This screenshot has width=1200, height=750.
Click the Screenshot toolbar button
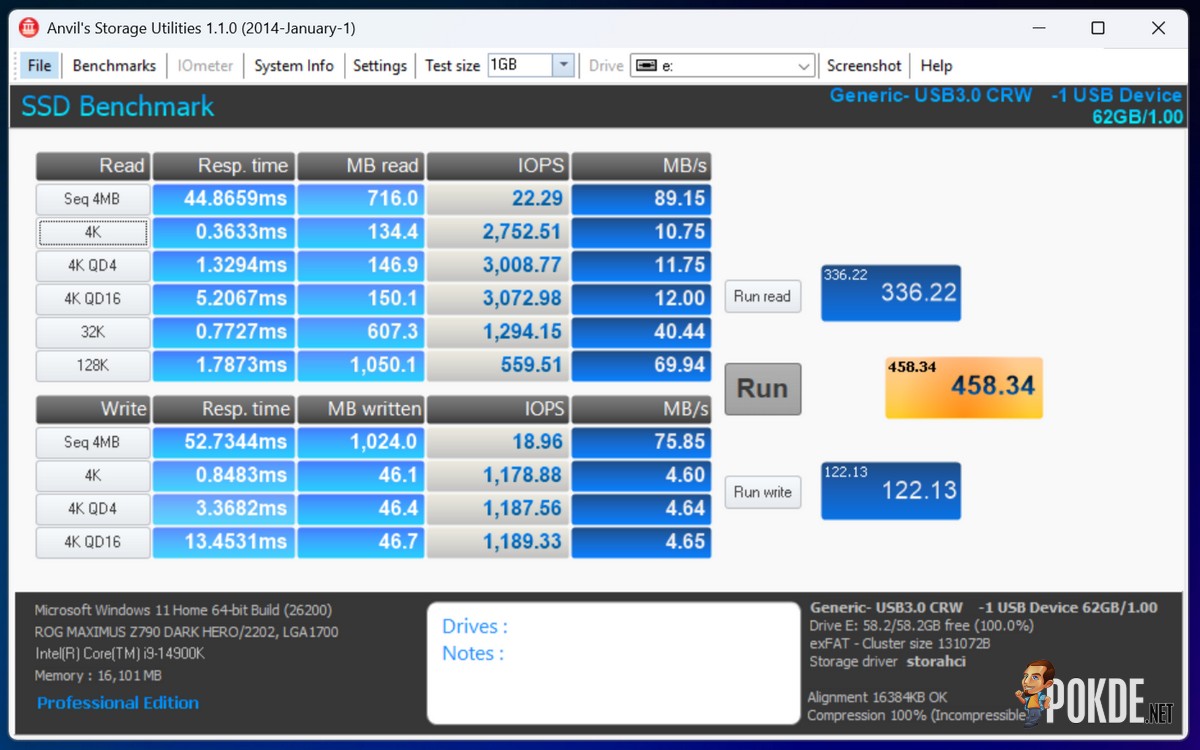pos(864,65)
